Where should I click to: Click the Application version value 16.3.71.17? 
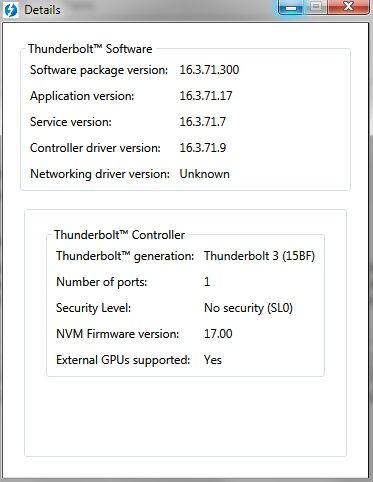tap(206, 96)
